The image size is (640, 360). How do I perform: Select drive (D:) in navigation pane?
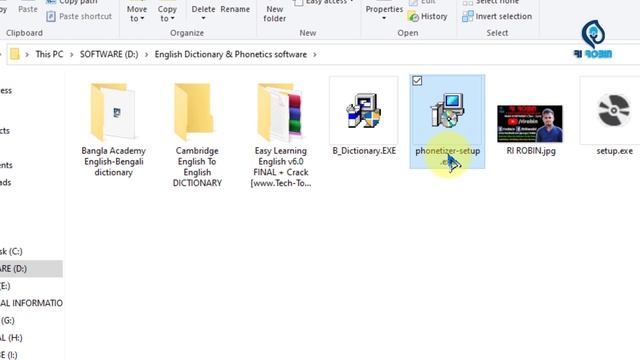click(x=31, y=269)
